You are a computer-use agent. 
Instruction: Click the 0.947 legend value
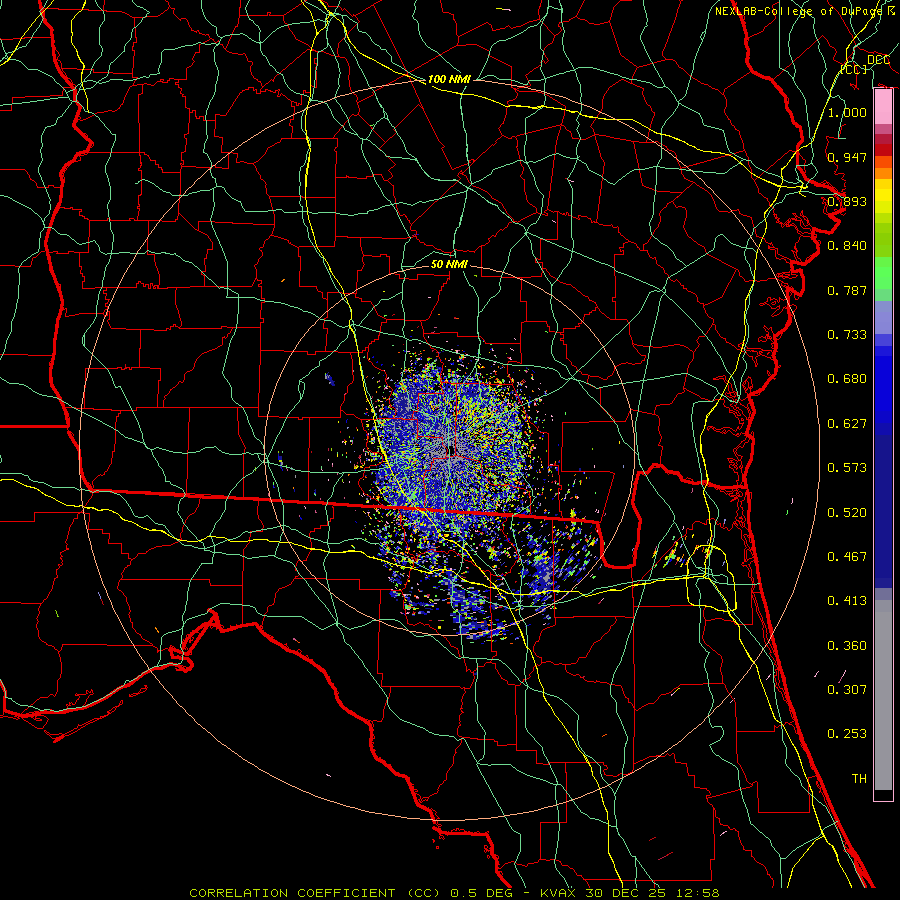(847, 157)
